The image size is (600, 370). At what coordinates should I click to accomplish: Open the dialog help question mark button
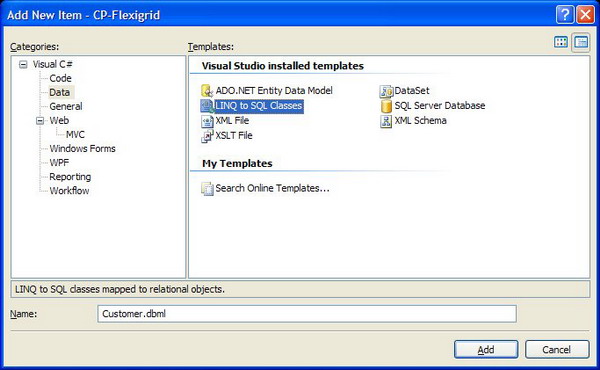pos(565,15)
